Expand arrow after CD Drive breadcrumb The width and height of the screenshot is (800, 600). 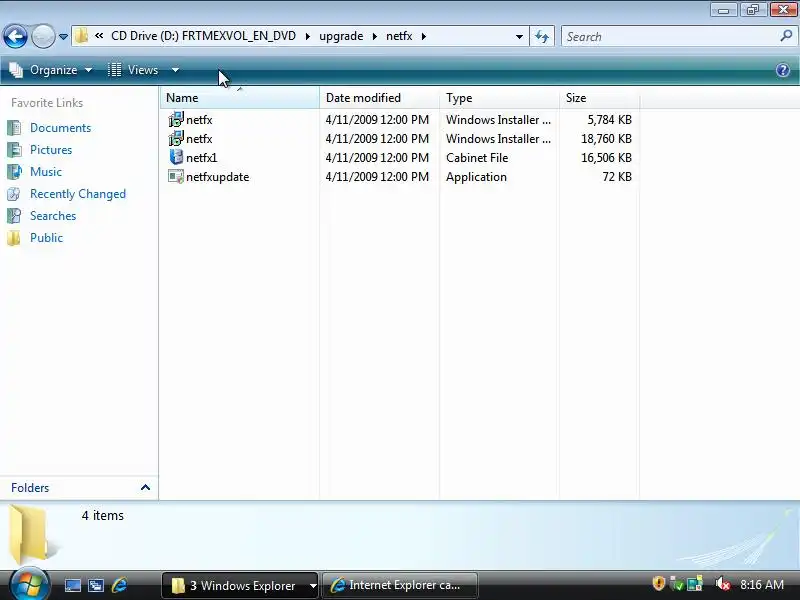pyautogui.click(x=308, y=37)
